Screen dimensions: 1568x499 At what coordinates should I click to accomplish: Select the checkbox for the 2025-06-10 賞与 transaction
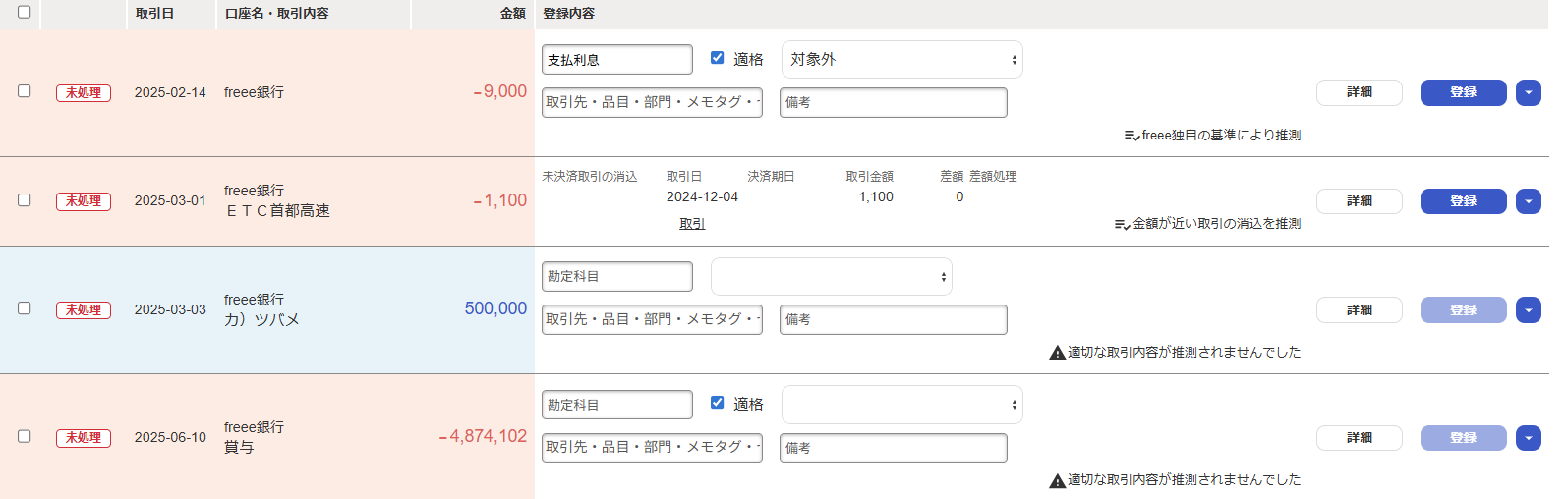[x=25, y=436]
